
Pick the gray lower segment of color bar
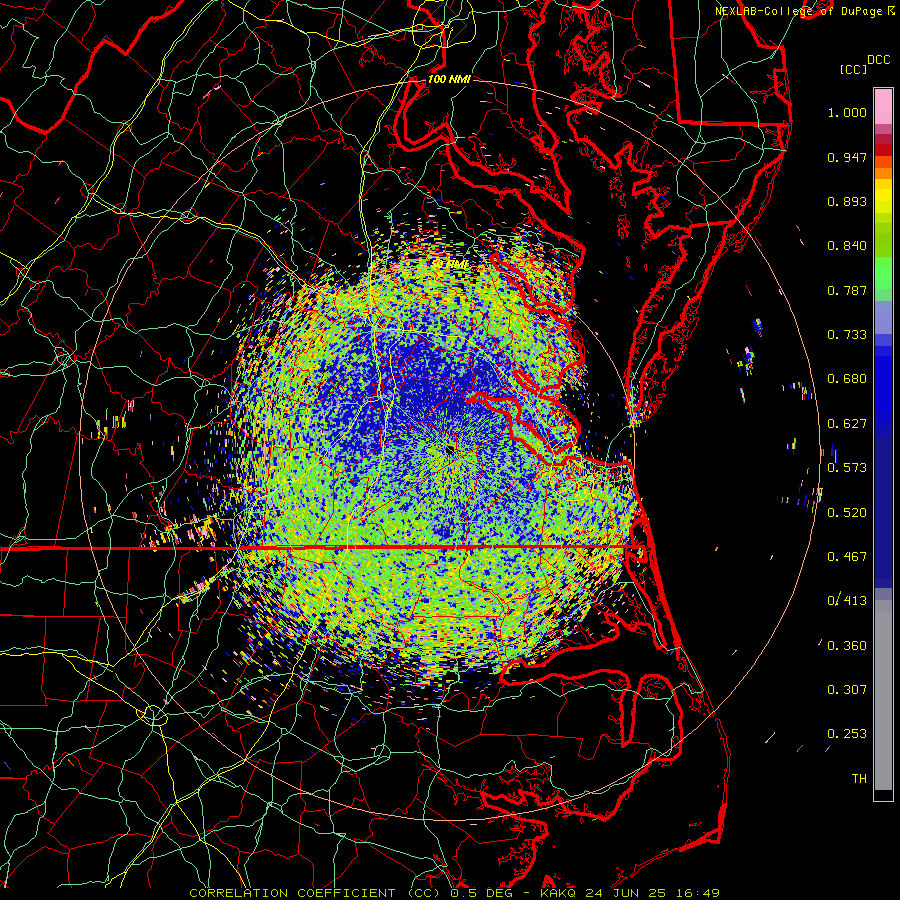(883, 695)
